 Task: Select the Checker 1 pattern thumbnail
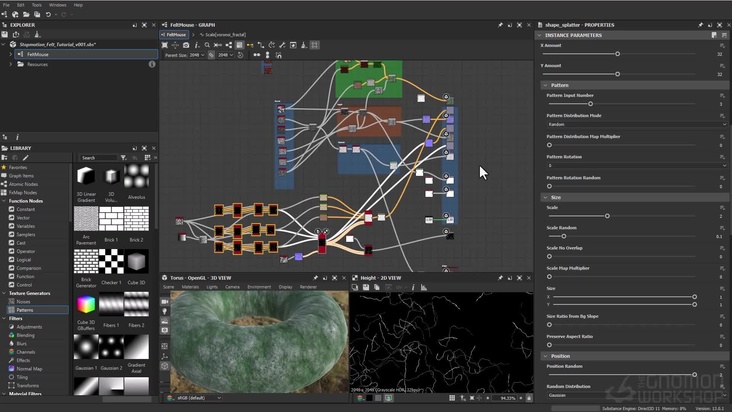point(111,260)
